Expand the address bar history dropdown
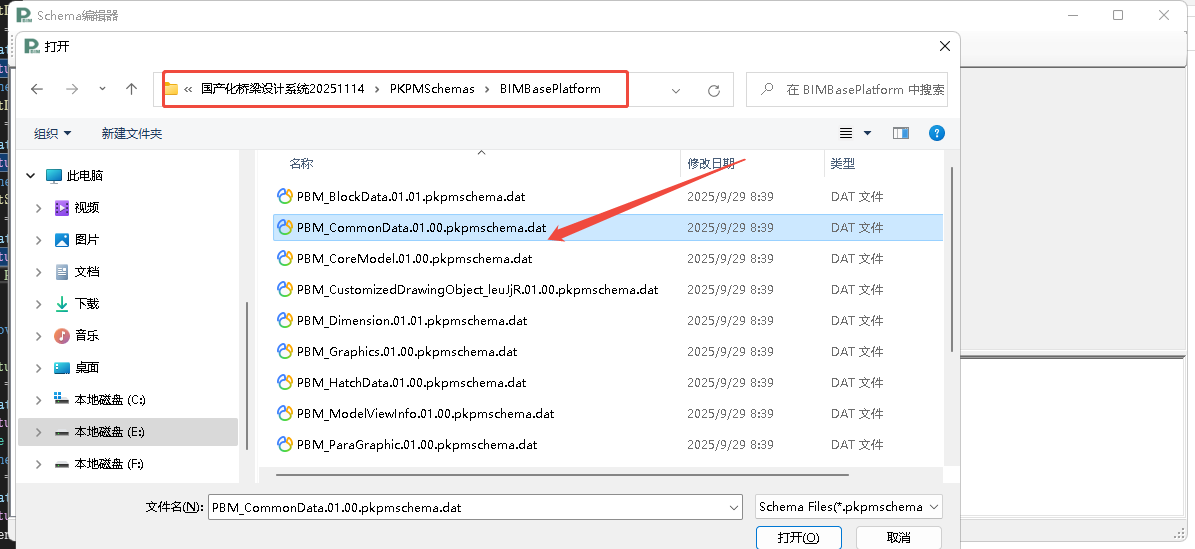 point(676,90)
